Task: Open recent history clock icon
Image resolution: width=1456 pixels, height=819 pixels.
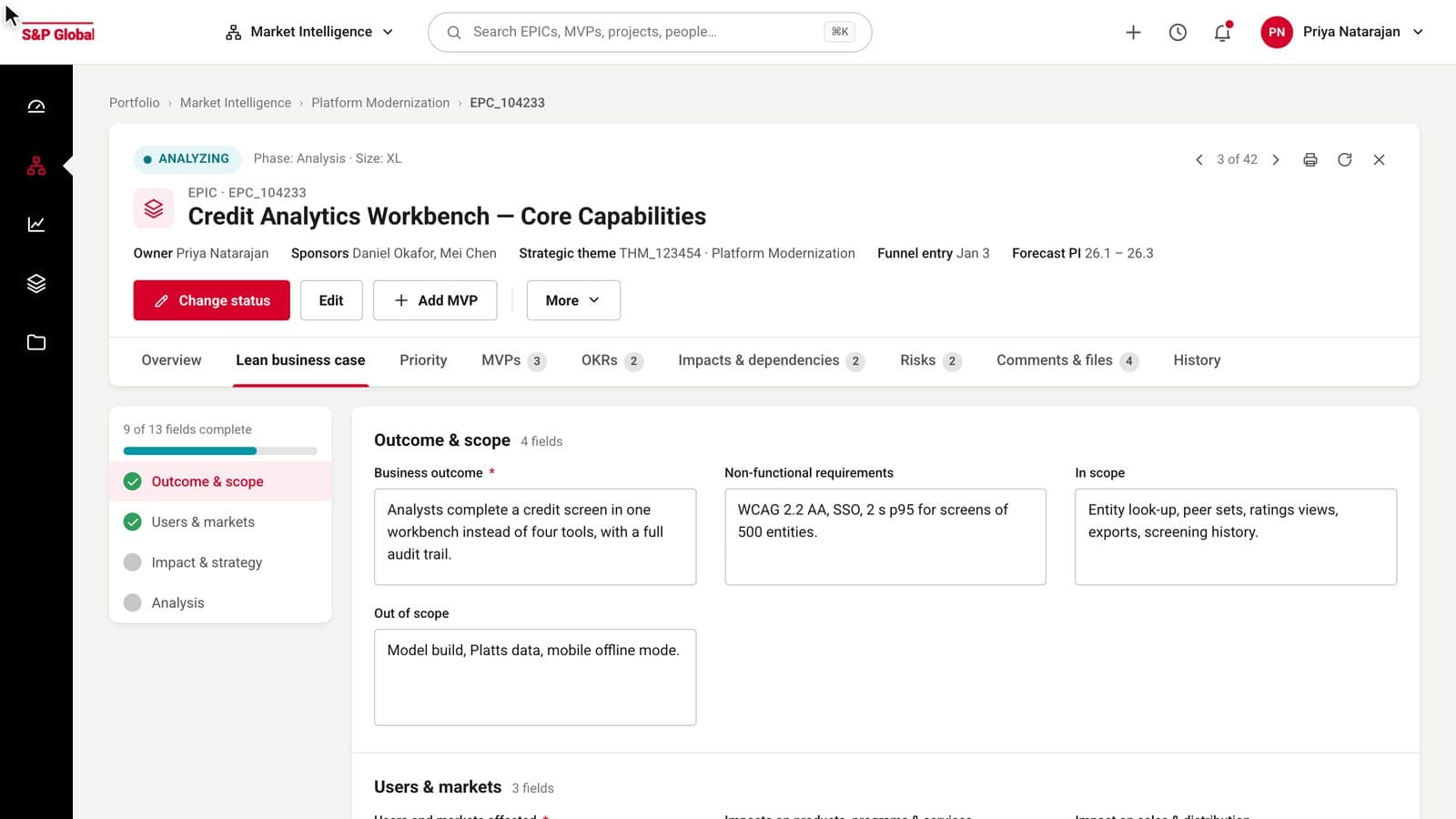Action: 1178,33
